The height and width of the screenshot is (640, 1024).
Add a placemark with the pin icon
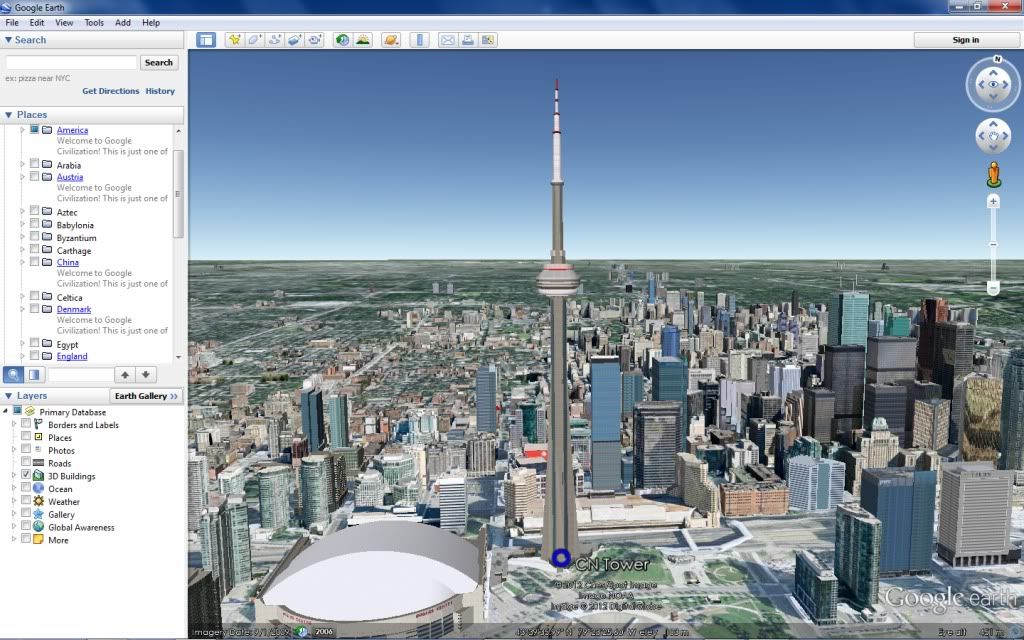tap(234, 40)
